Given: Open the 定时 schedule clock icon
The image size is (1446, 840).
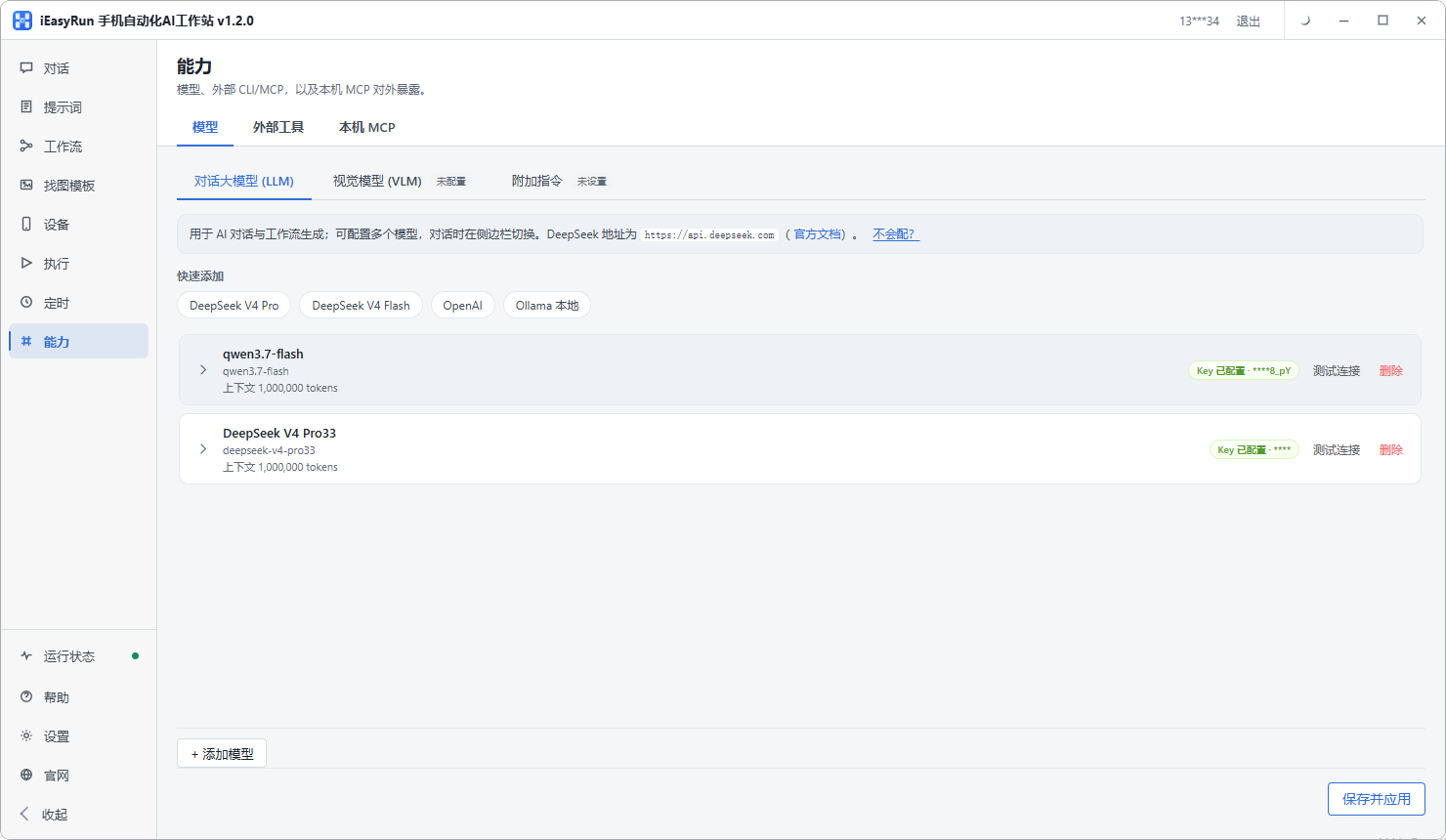Looking at the screenshot, I should 26,303.
